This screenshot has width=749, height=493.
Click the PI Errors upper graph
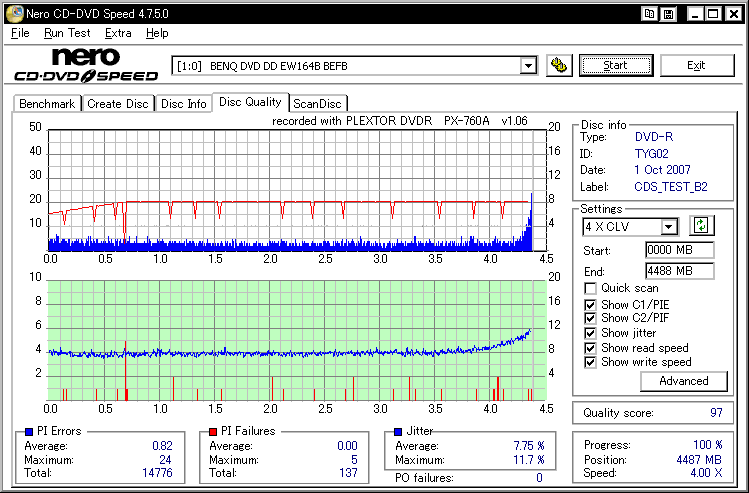(297, 190)
